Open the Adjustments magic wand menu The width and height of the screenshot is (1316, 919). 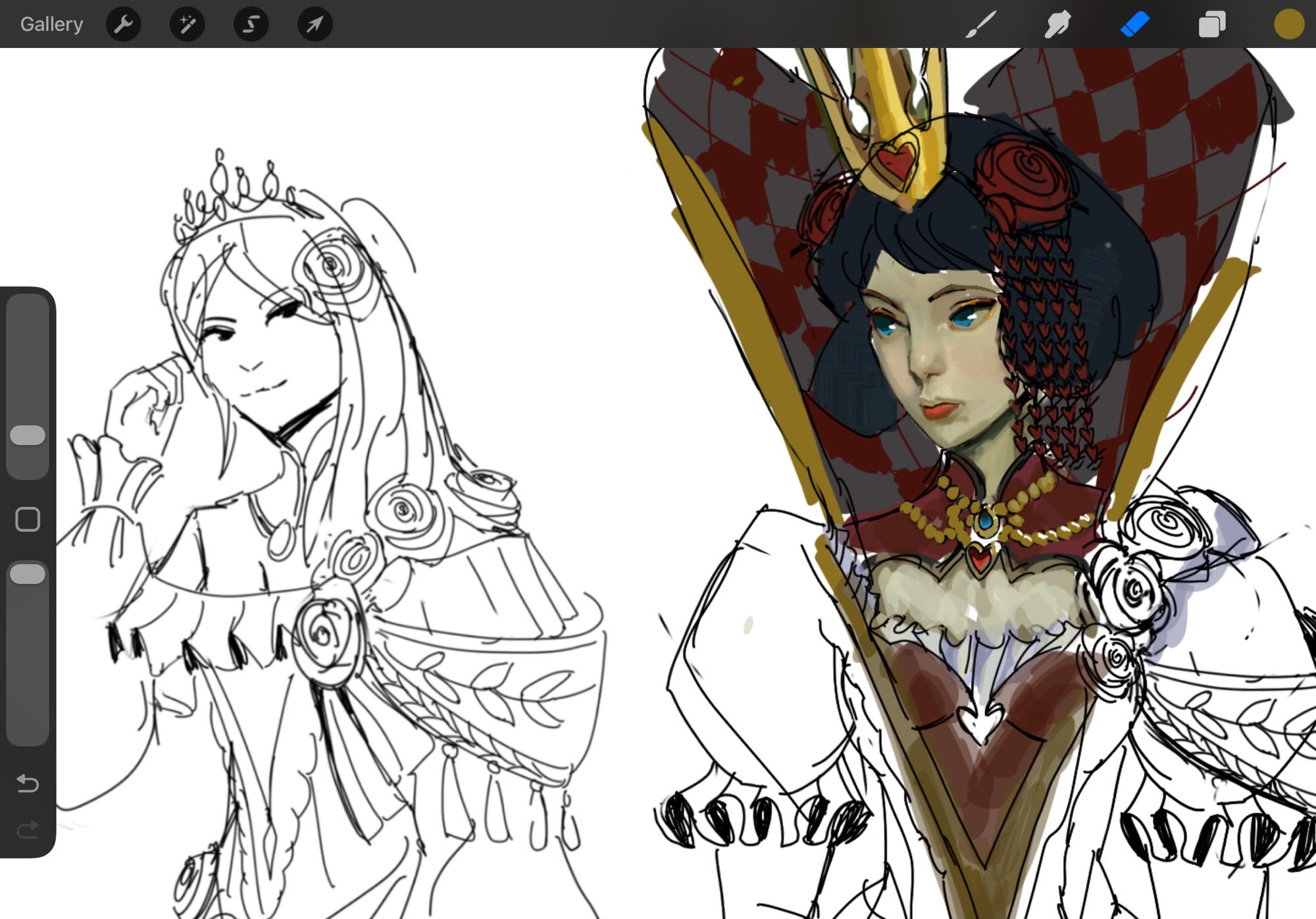click(x=187, y=24)
